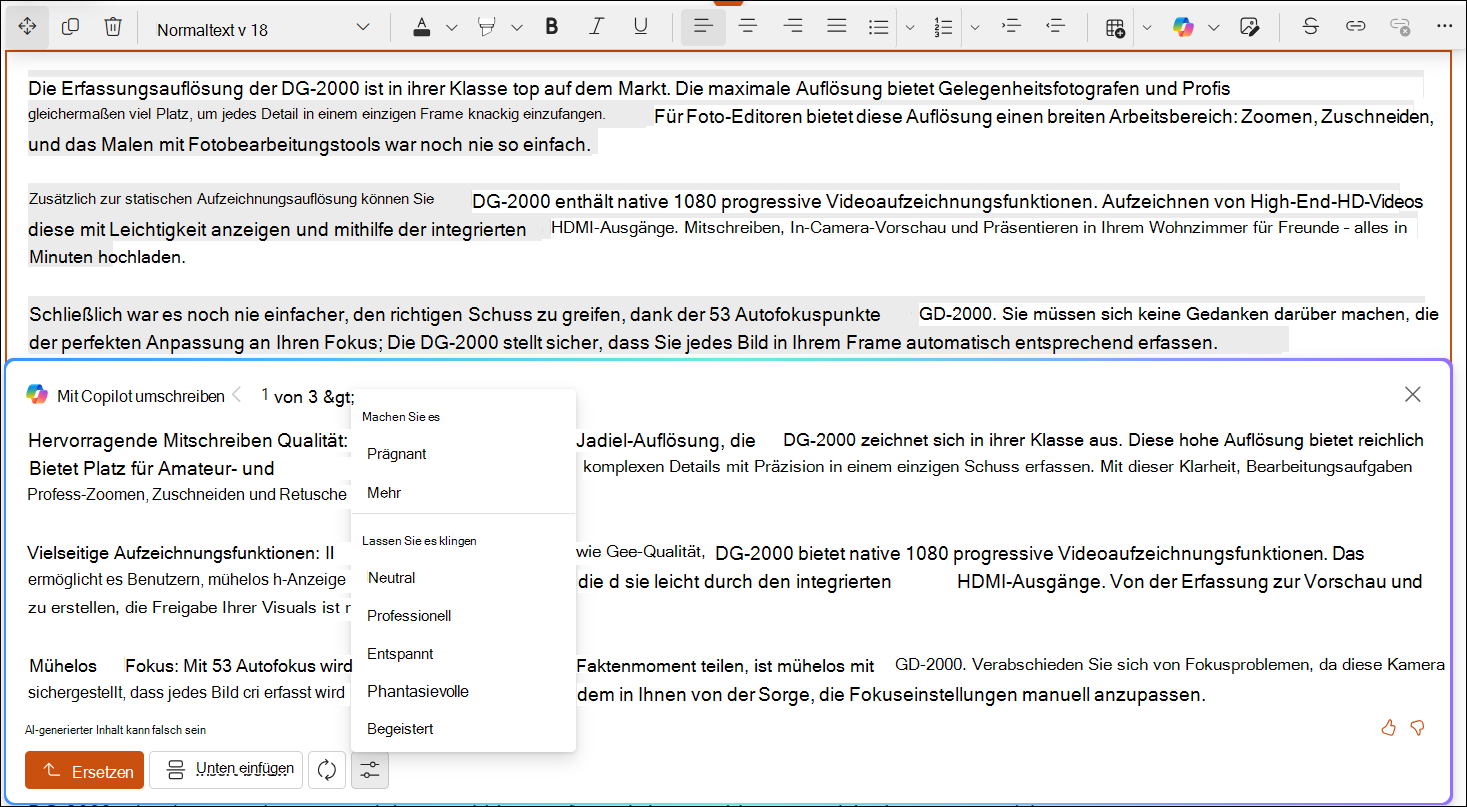This screenshot has width=1467, height=807.
Task: Click the 'Mit Copilot umschreiben' title
Action: pyautogui.click(x=141, y=396)
